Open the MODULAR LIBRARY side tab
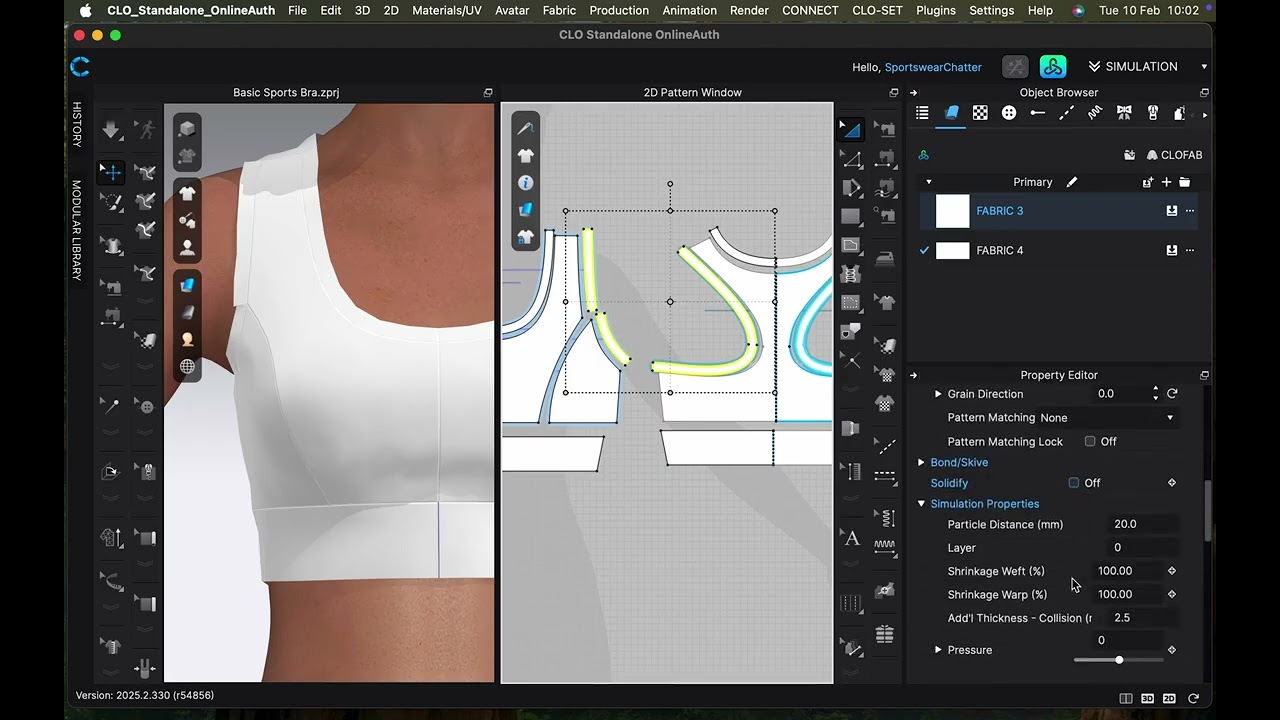The width and height of the screenshot is (1280, 720). tap(76, 230)
